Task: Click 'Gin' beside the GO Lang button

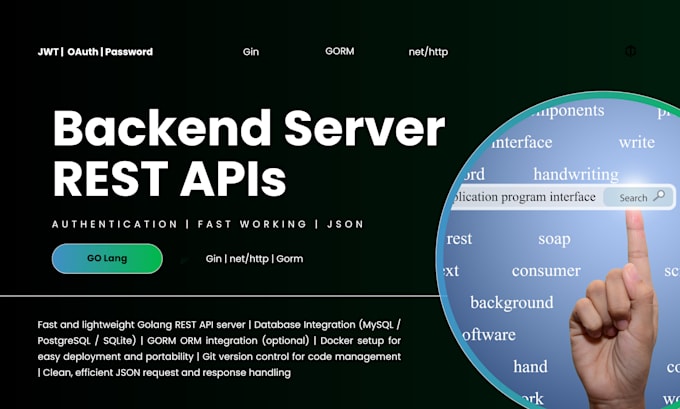Action: pos(213,258)
